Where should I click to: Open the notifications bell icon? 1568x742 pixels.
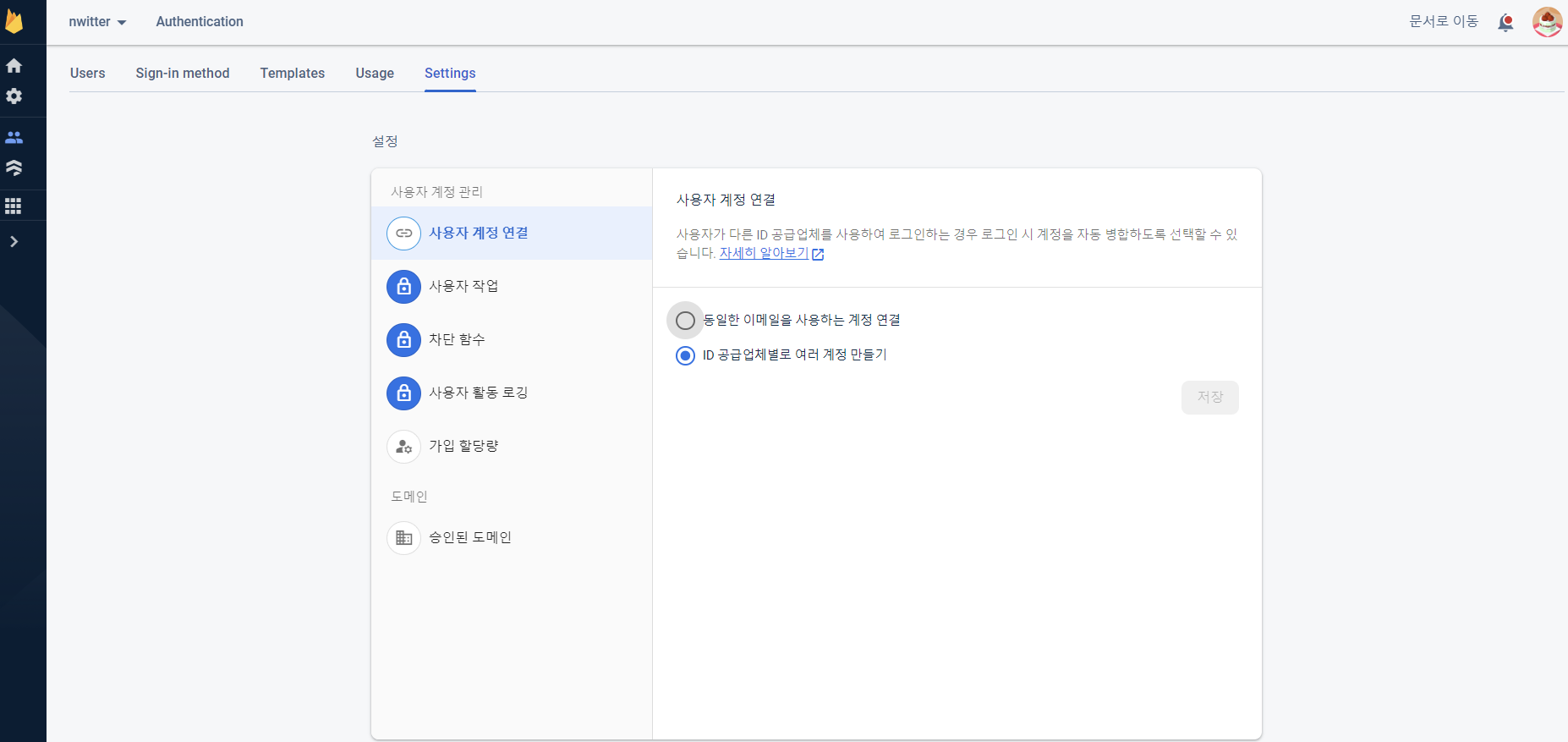coord(1505,22)
